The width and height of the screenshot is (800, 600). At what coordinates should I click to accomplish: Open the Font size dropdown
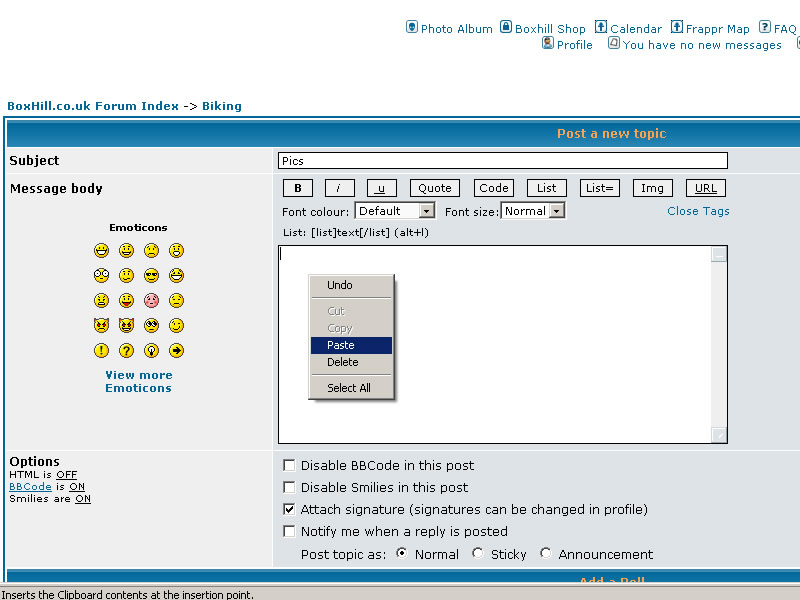point(557,211)
